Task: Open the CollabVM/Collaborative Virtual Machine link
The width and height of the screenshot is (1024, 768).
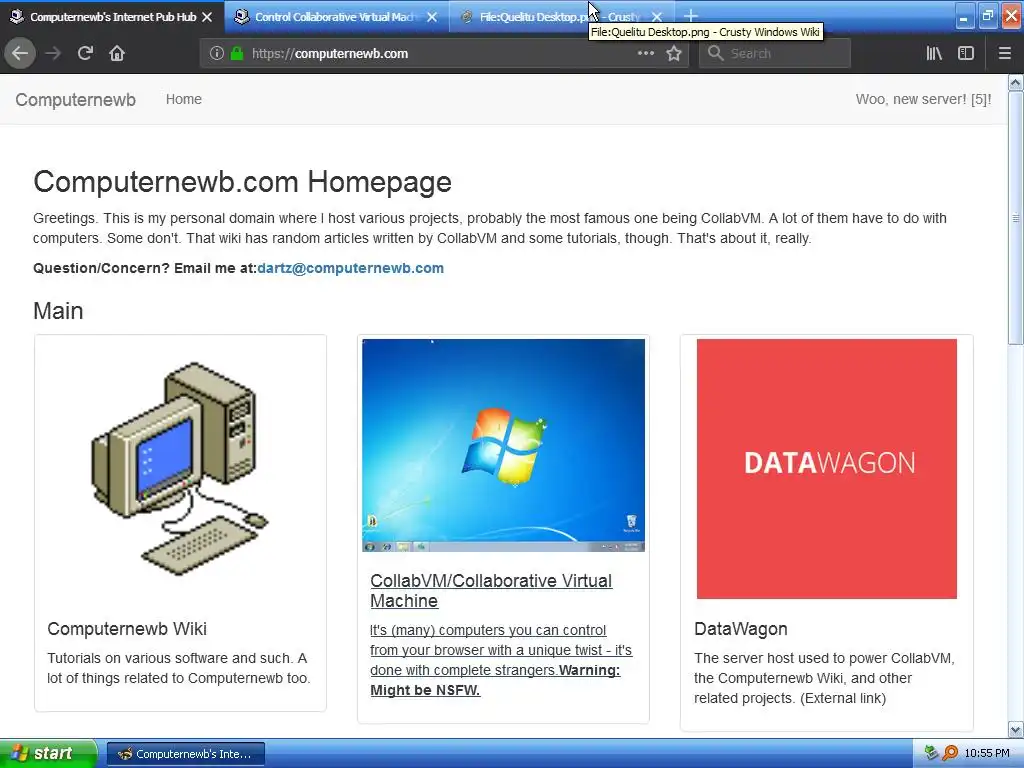Action: point(491,590)
